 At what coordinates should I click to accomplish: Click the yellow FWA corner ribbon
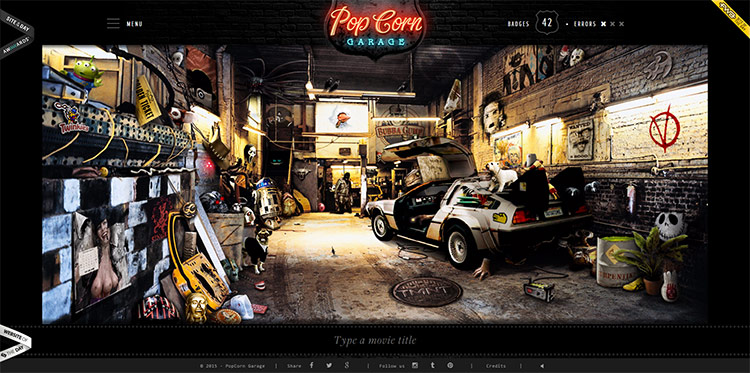pyautogui.click(x=732, y=17)
